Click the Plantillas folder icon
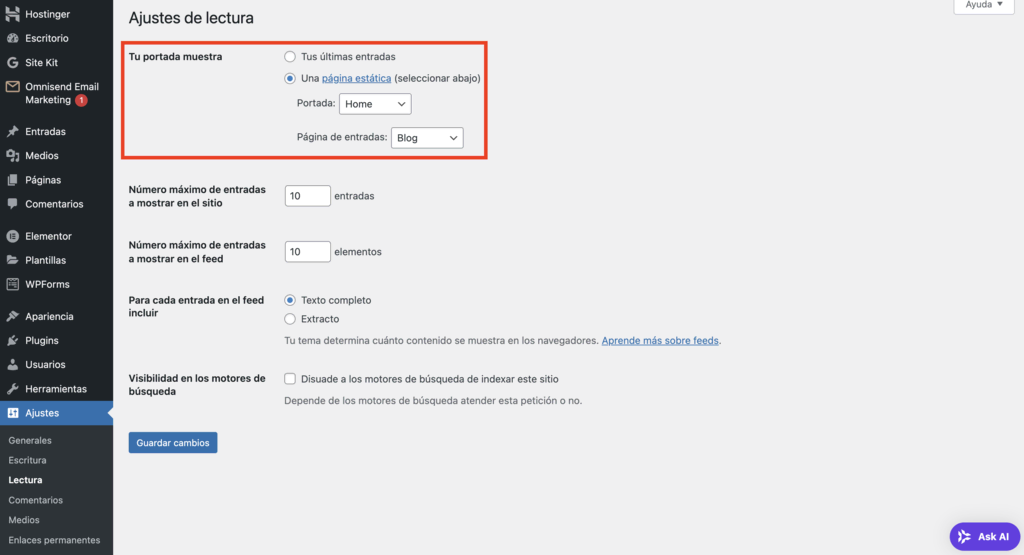Viewport: 1024px width, 555px height. pos(12,260)
